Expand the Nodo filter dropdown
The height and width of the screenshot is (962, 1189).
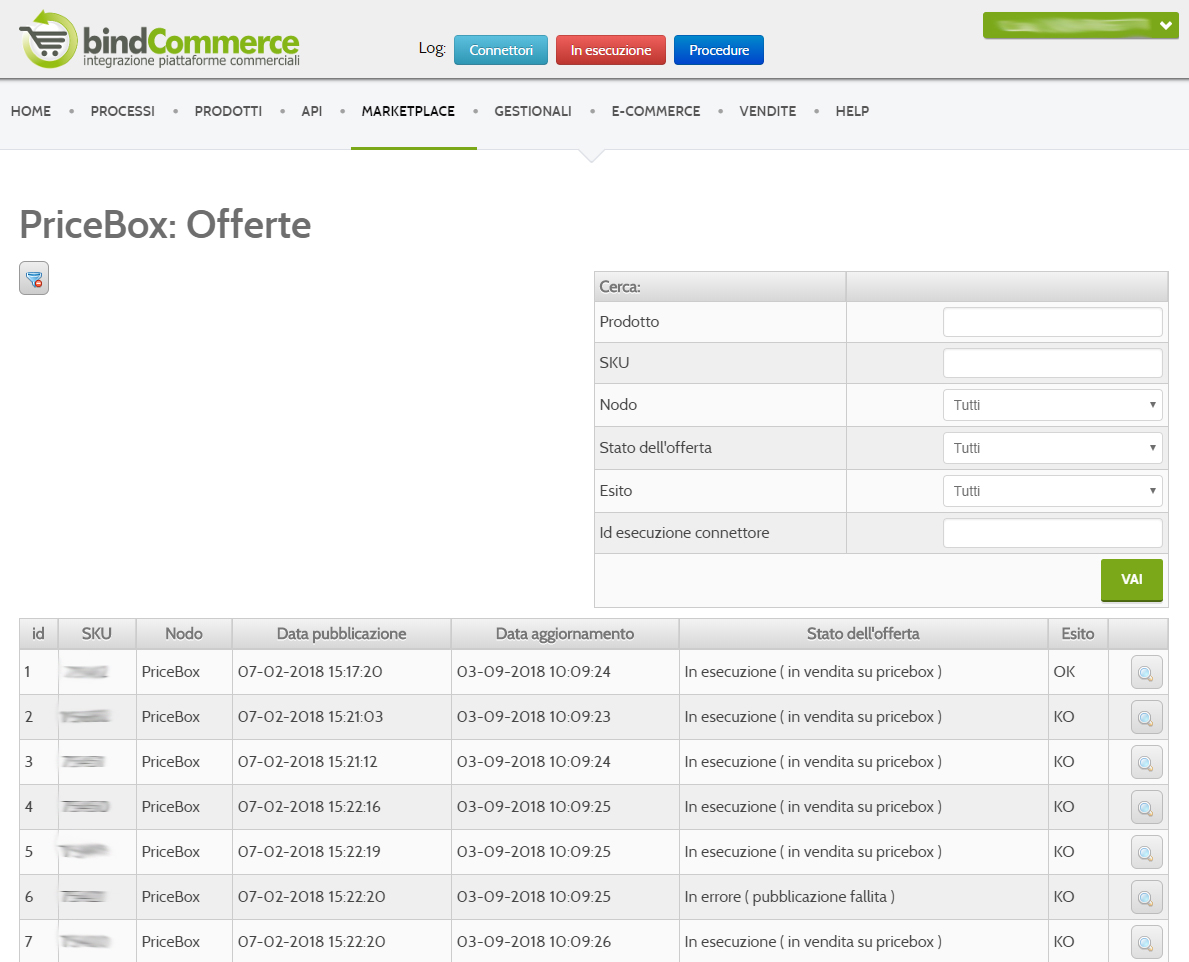pyautogui.click(x=1053, y=405)
